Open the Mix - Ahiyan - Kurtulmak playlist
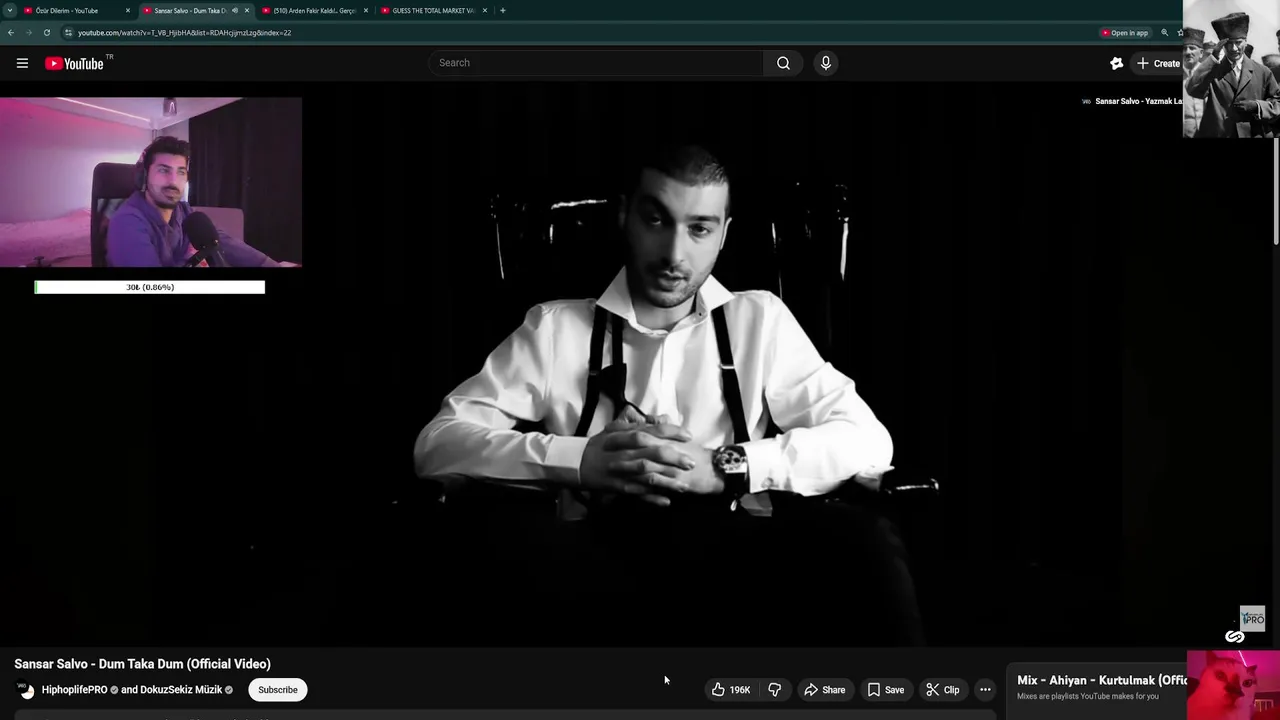Screen dimensions: 1280x720 [1101, 681]
